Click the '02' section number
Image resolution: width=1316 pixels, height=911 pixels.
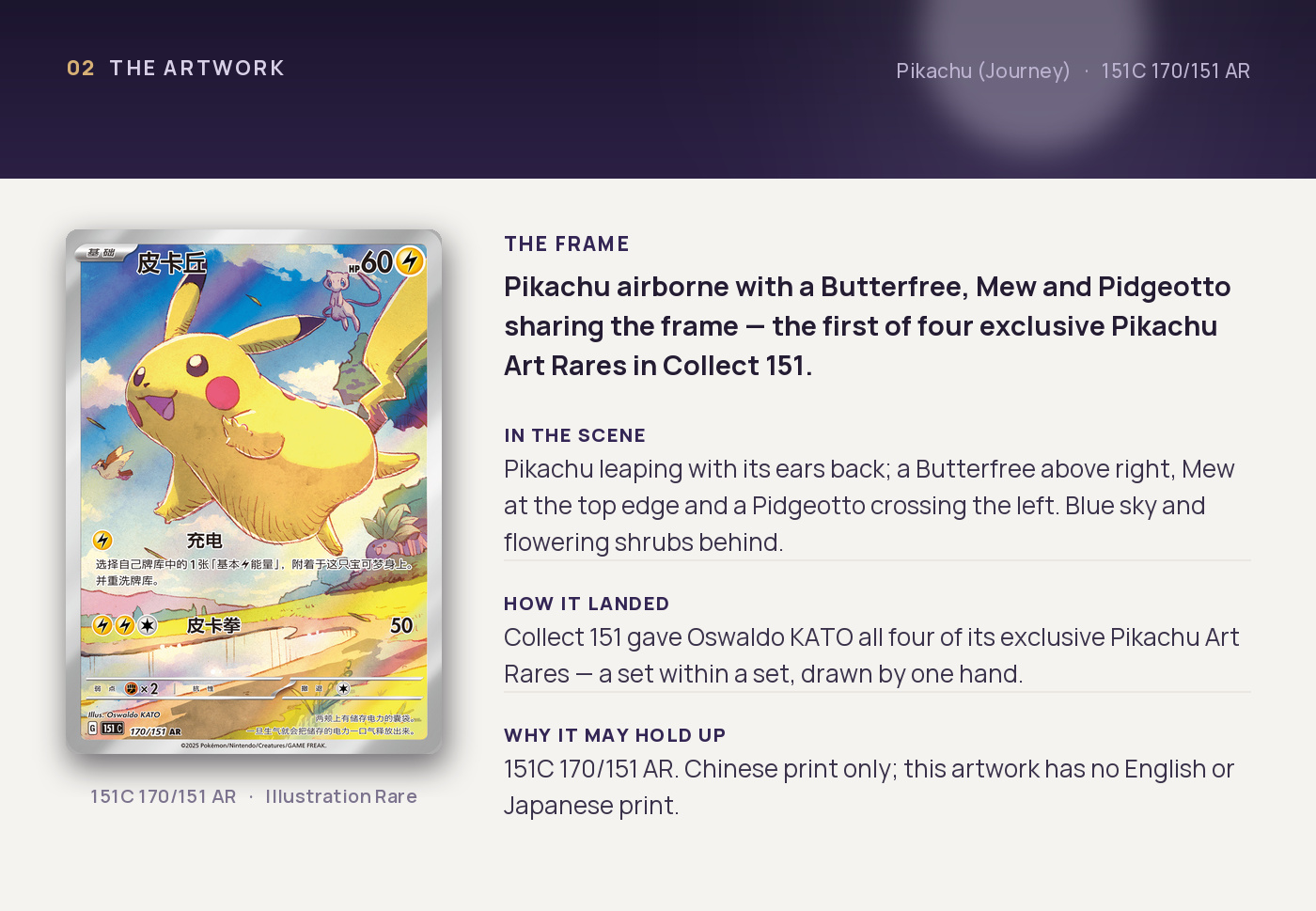(x=81, y=69)
